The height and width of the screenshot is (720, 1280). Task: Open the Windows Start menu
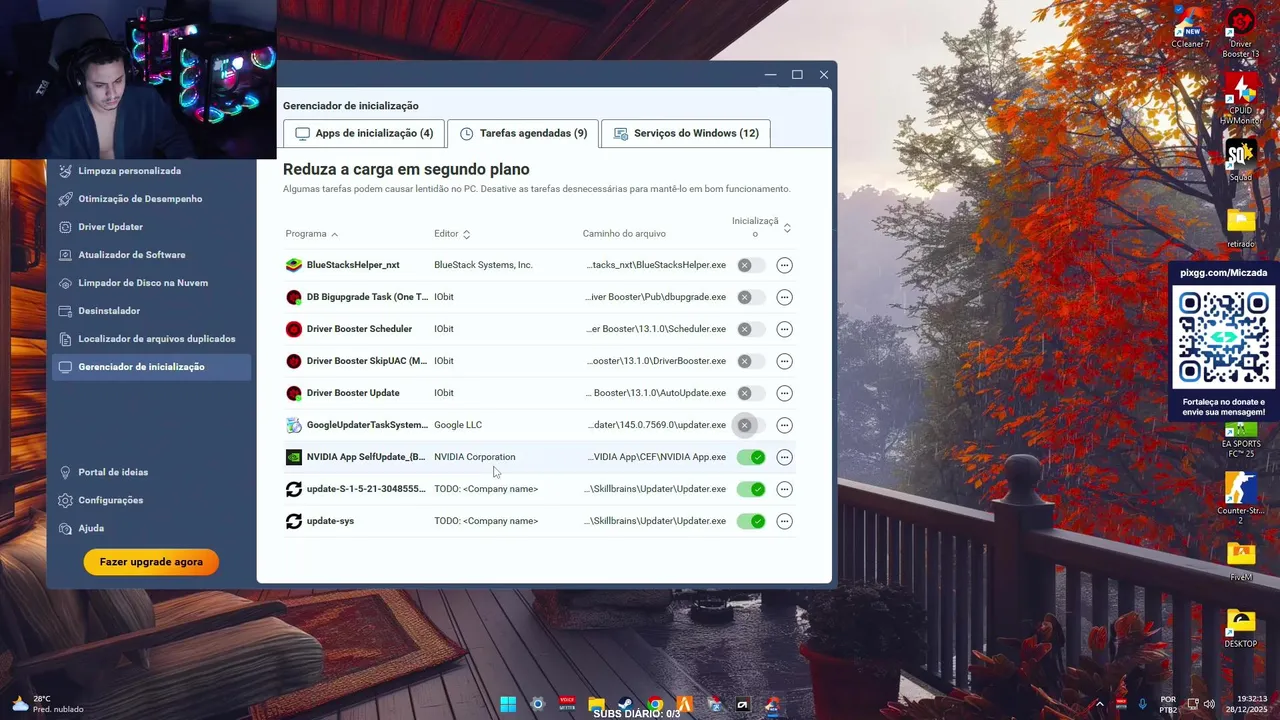point(508,704)
